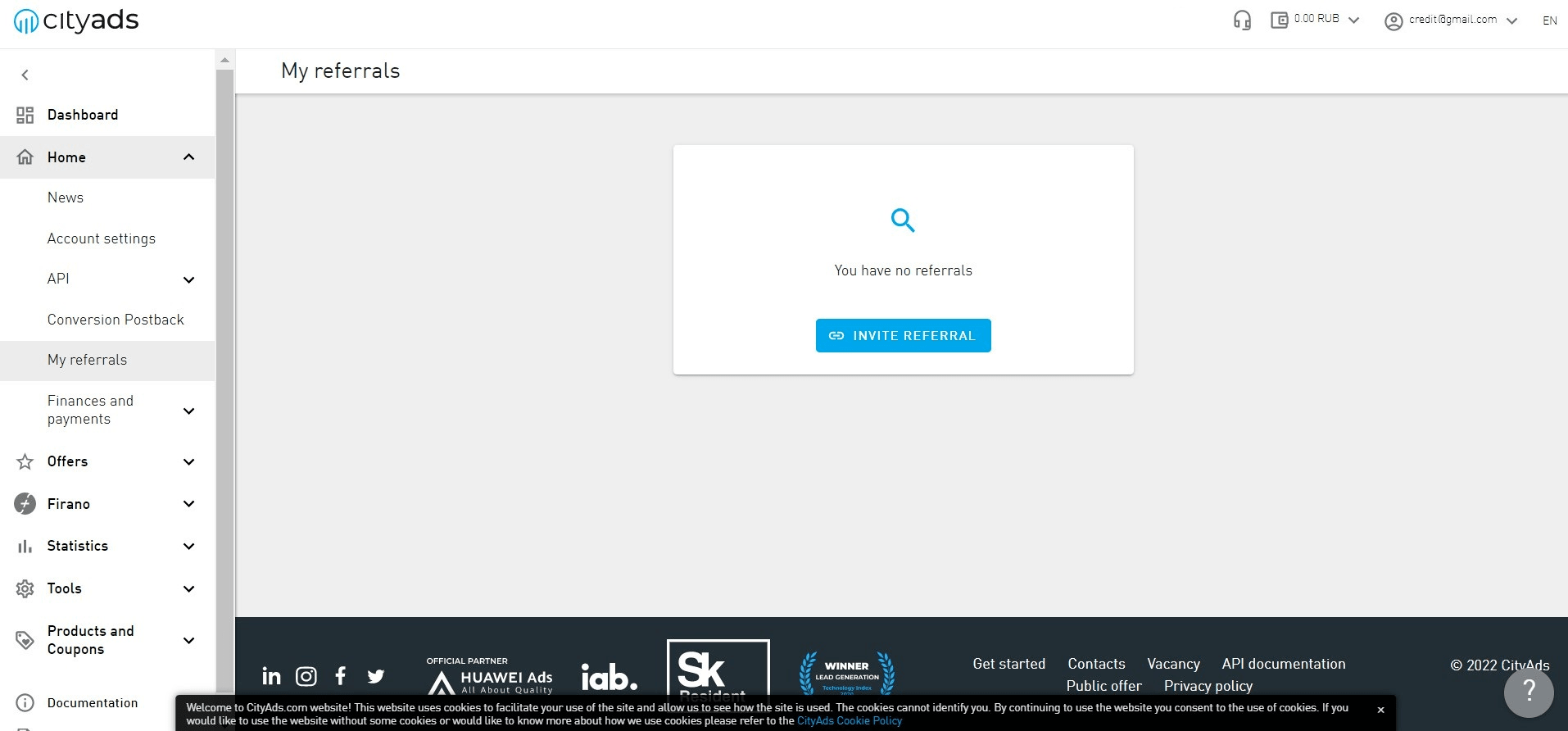This screenshot has width=1568, height=731.
Task: Click the Dashboard grid icon
Action: point(25,115)
